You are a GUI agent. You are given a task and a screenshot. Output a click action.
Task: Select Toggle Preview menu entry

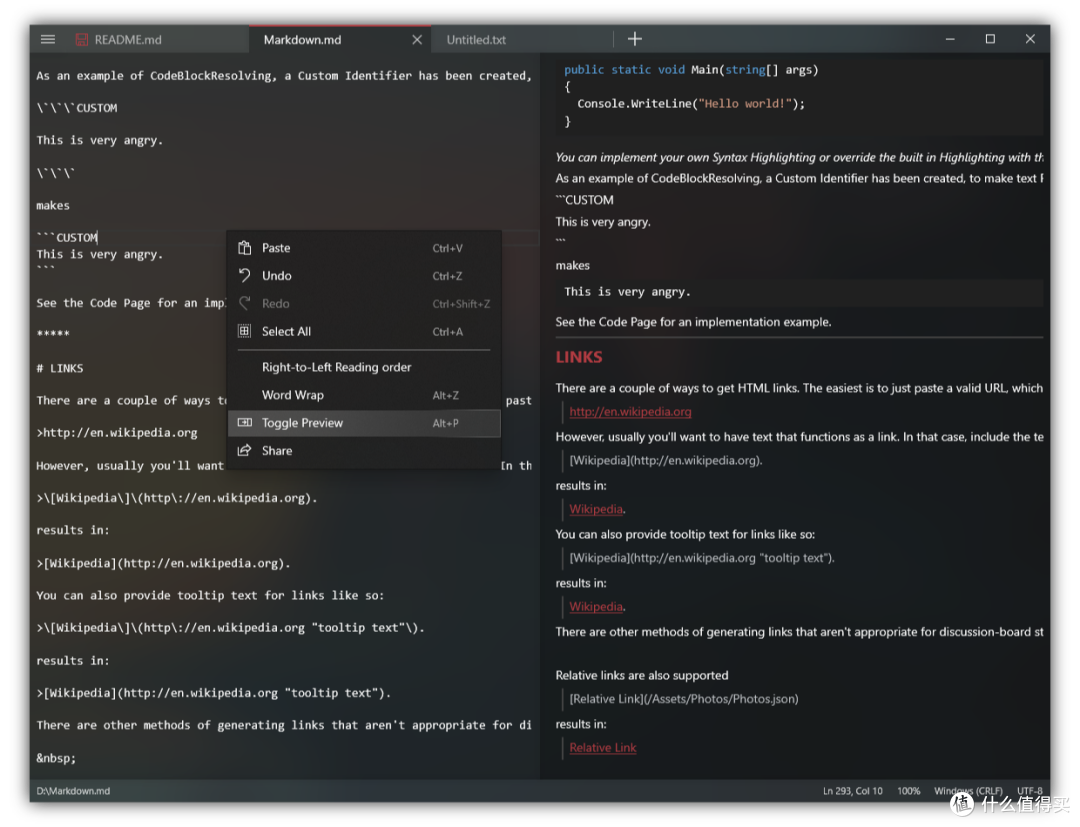364,423
